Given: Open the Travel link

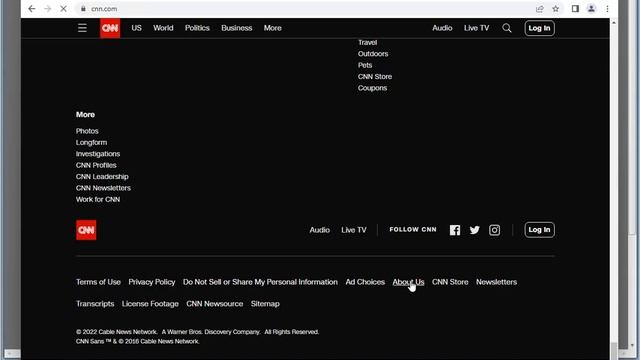Looking at the screenshot, I should pyautogui.click(x=367, y=42).
